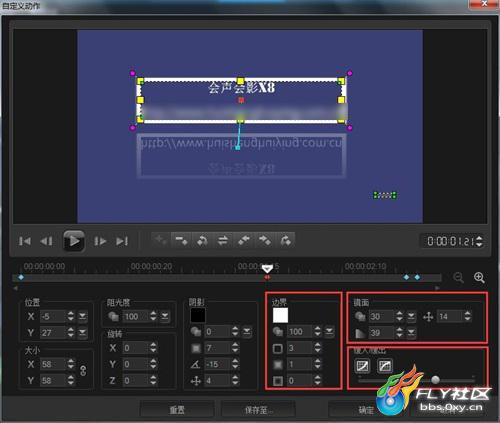Click the reverse keyframes toolbar icon
This screenshot has height=423, width=500.
click(x=202, y=240)
